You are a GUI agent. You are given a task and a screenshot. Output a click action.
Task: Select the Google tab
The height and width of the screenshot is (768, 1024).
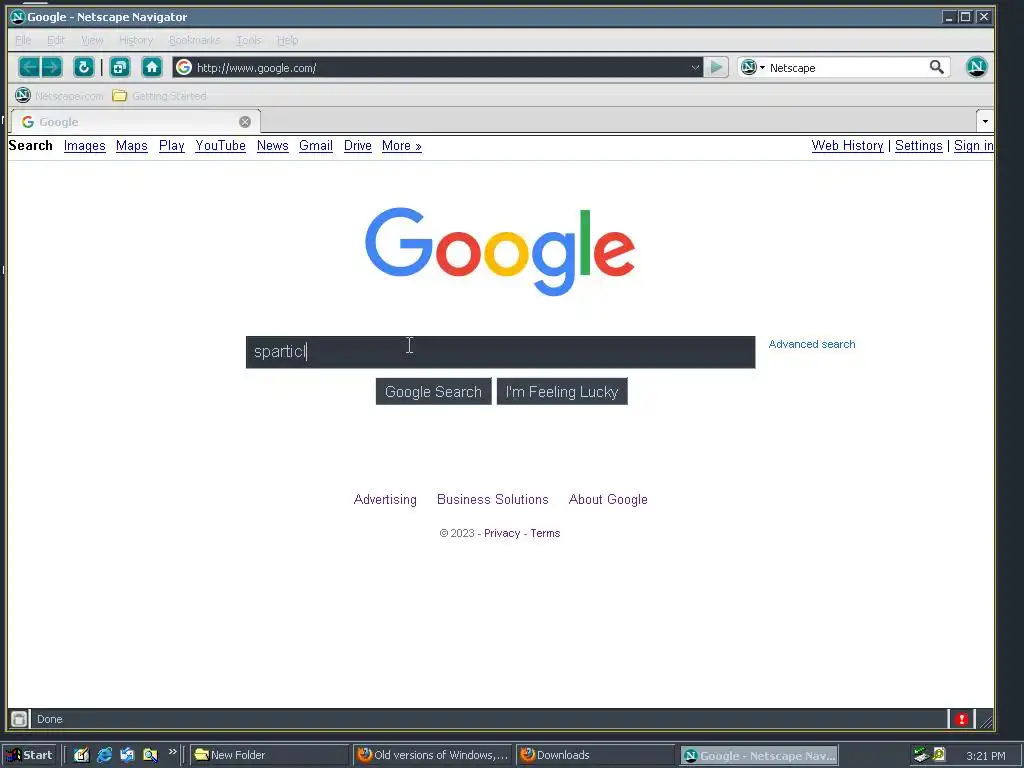(x=136, y=121)
